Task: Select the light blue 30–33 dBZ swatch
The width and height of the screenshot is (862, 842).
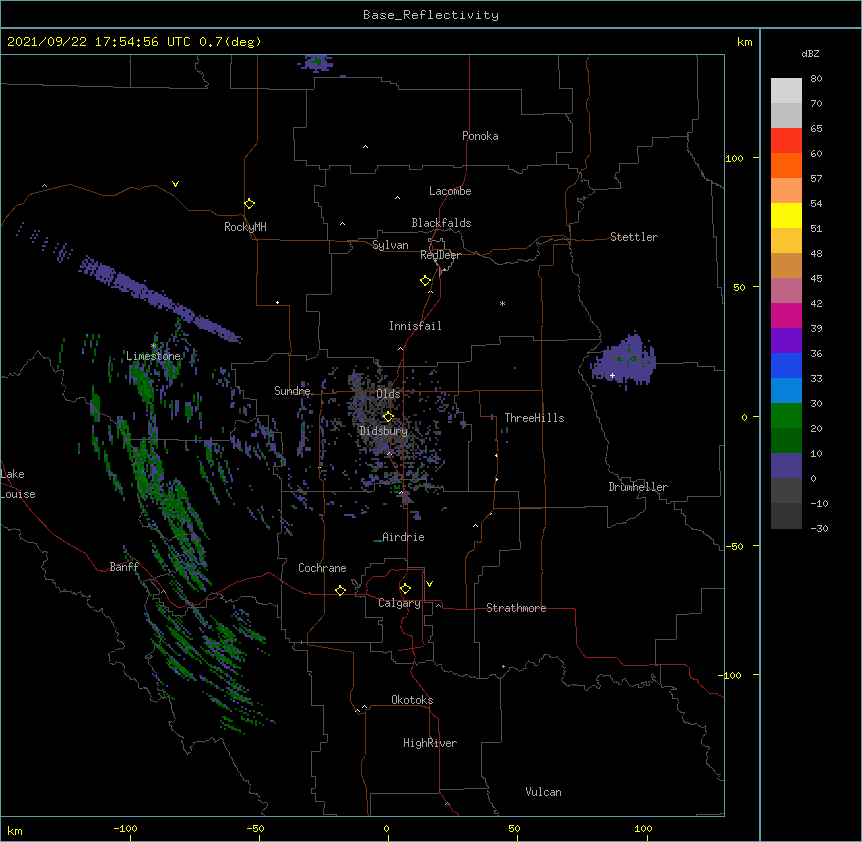Action: tap(786, 391)
